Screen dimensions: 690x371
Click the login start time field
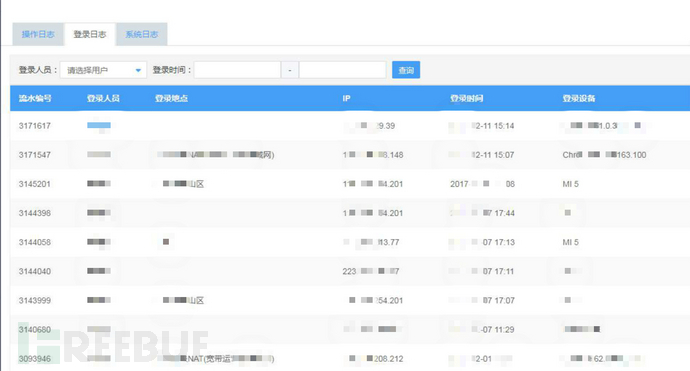237,70
